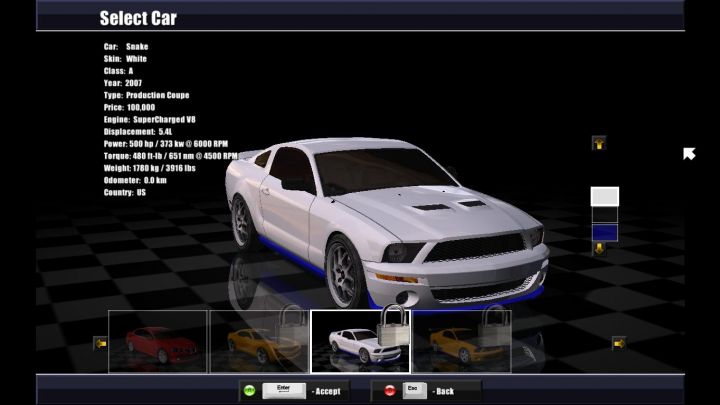Select the red car thumbnail
The height and width of the screenshot is (405, 720).
(157, 342)
